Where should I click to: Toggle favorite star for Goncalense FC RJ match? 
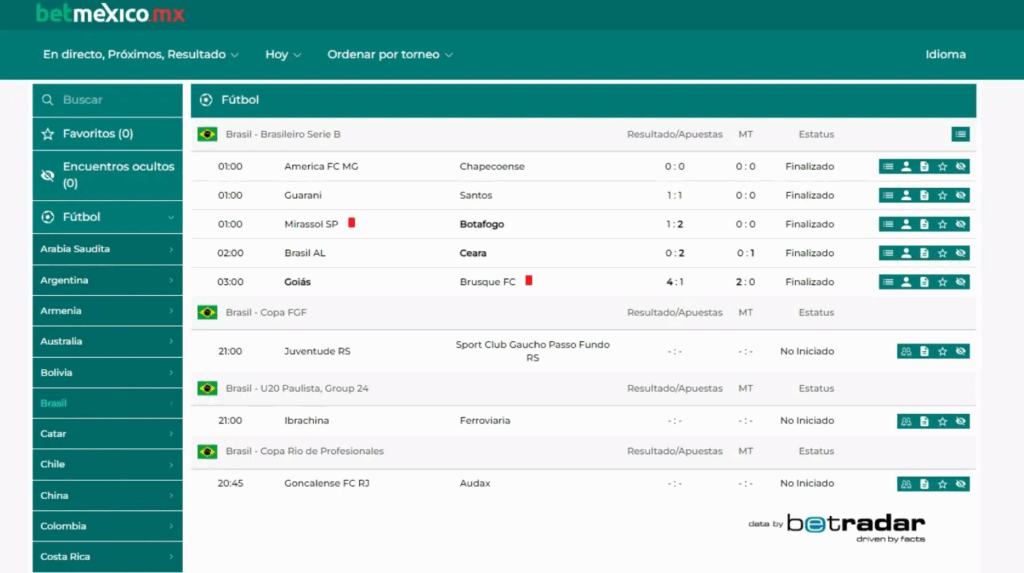point(942,484)
